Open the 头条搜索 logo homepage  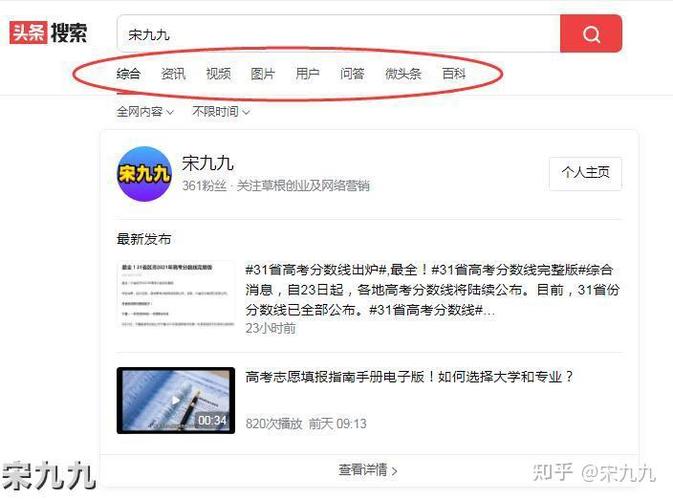(49, 33)
